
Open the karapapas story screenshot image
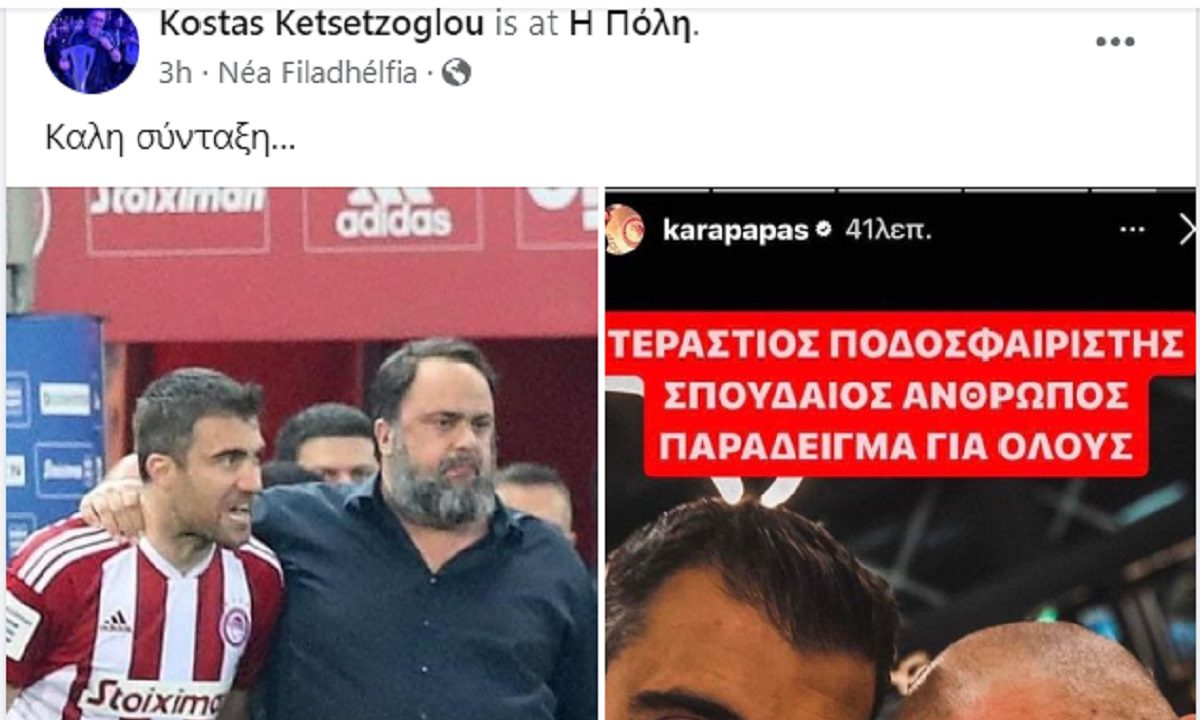pos(901,453)
